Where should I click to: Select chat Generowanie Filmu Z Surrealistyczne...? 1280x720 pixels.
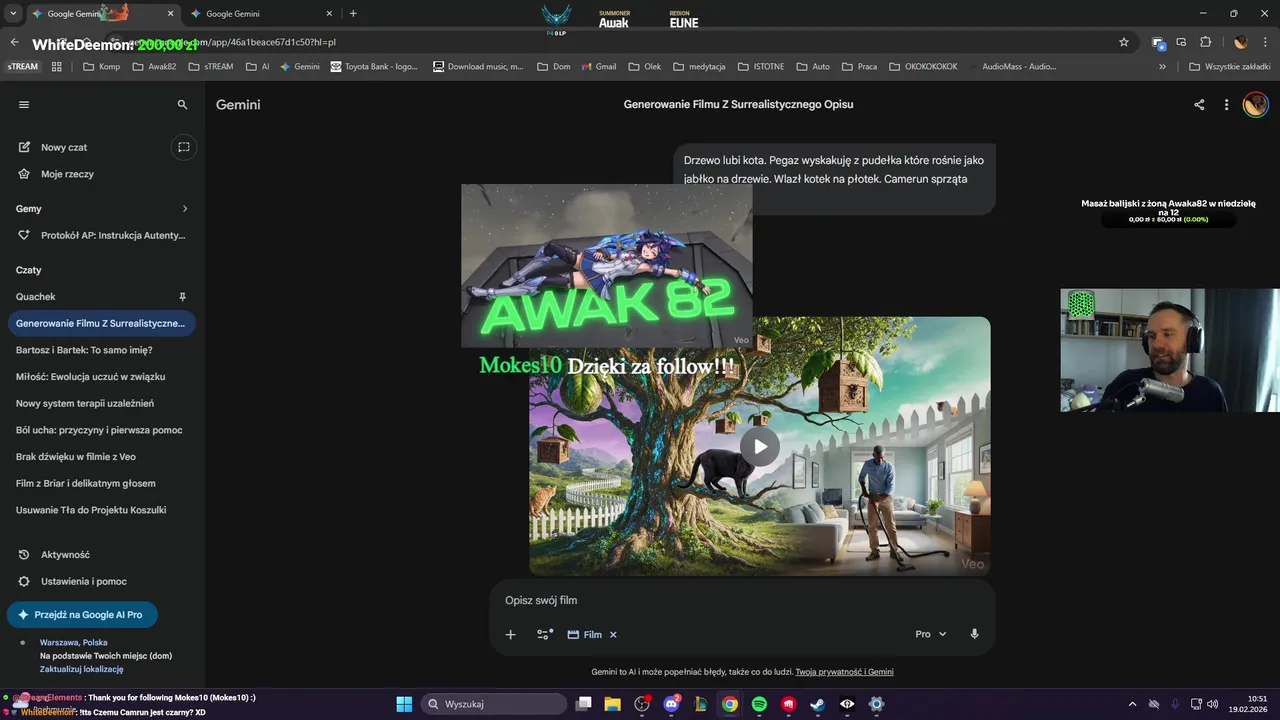[102, 323]
